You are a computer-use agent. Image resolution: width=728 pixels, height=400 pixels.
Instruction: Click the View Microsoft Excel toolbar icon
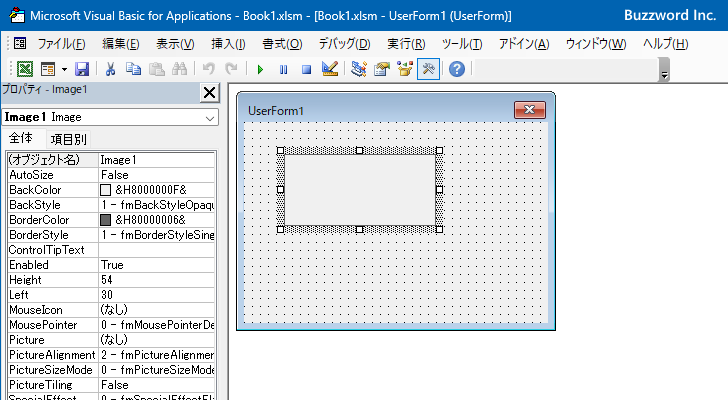tap(25, 69)
